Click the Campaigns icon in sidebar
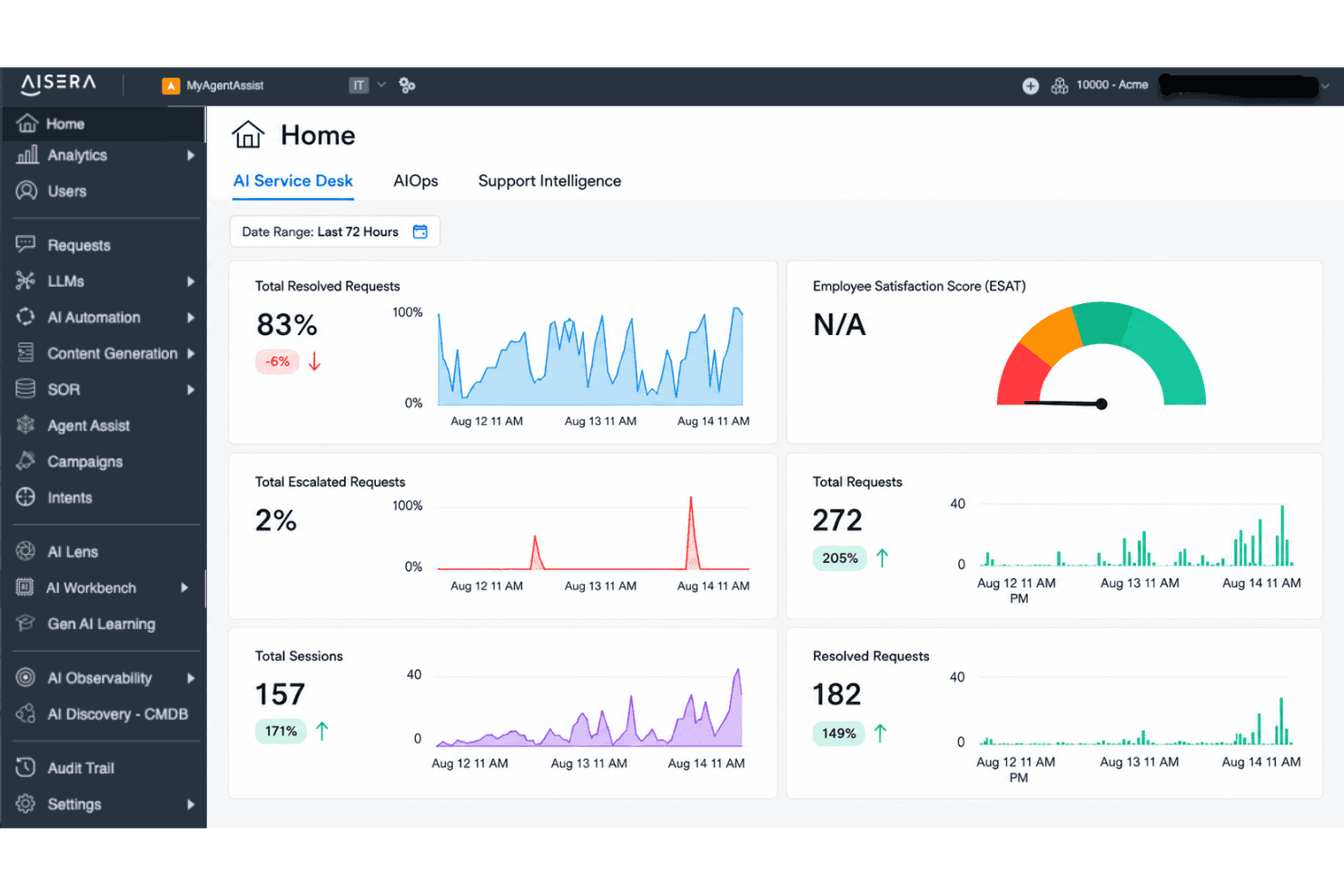The image size is (1344, 896). coord(25,461)
